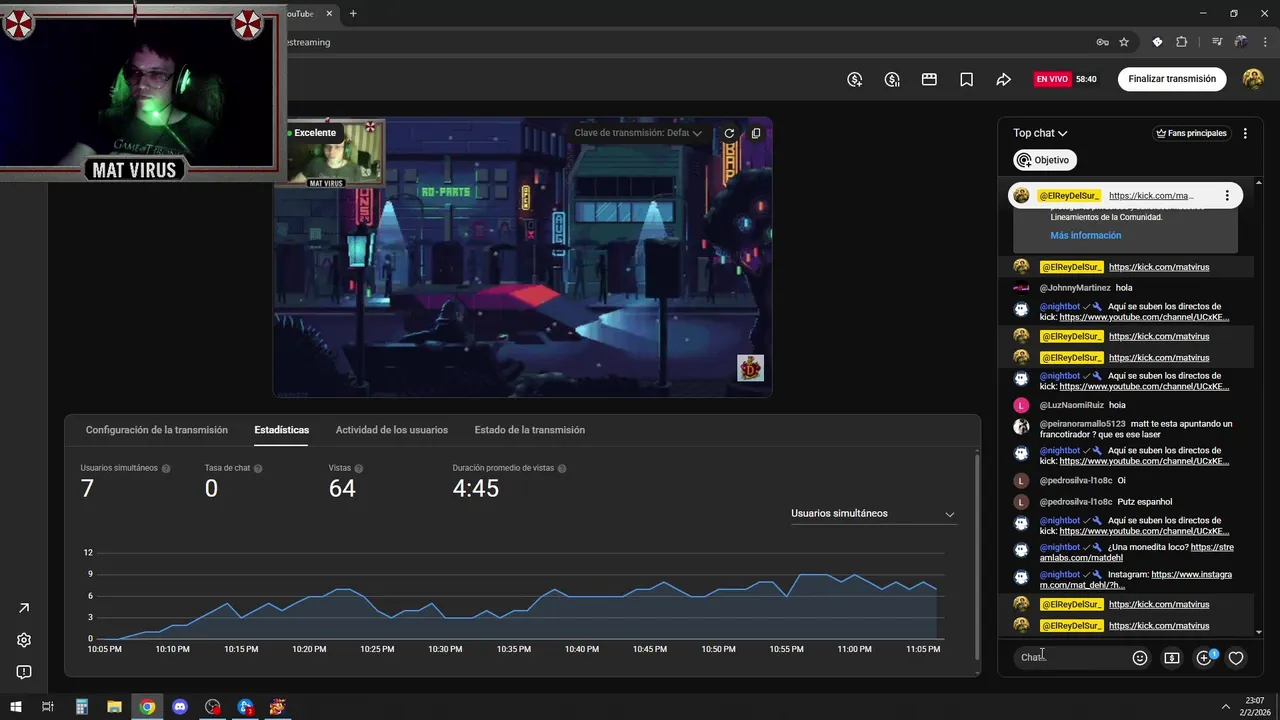Open File Explorer from the taskbar
This screenshot has height=720, width=1280.
114,707
